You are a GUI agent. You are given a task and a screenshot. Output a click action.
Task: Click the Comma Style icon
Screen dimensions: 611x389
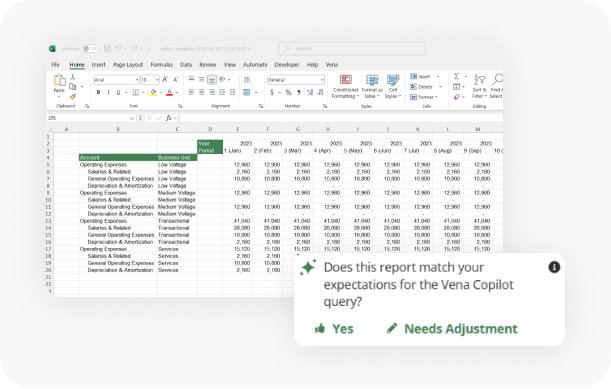tap(298, 92)
